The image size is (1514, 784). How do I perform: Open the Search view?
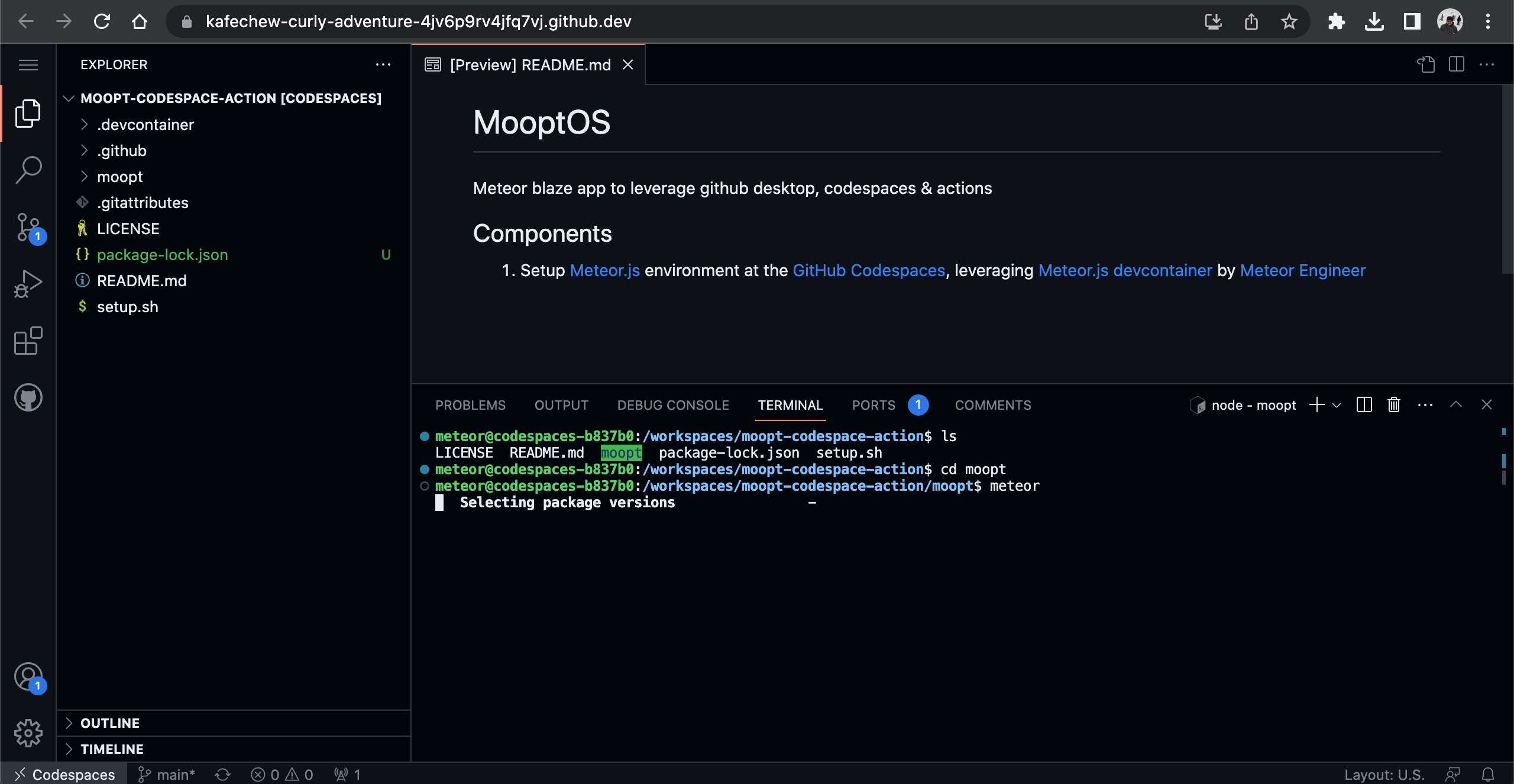point(28,169)
